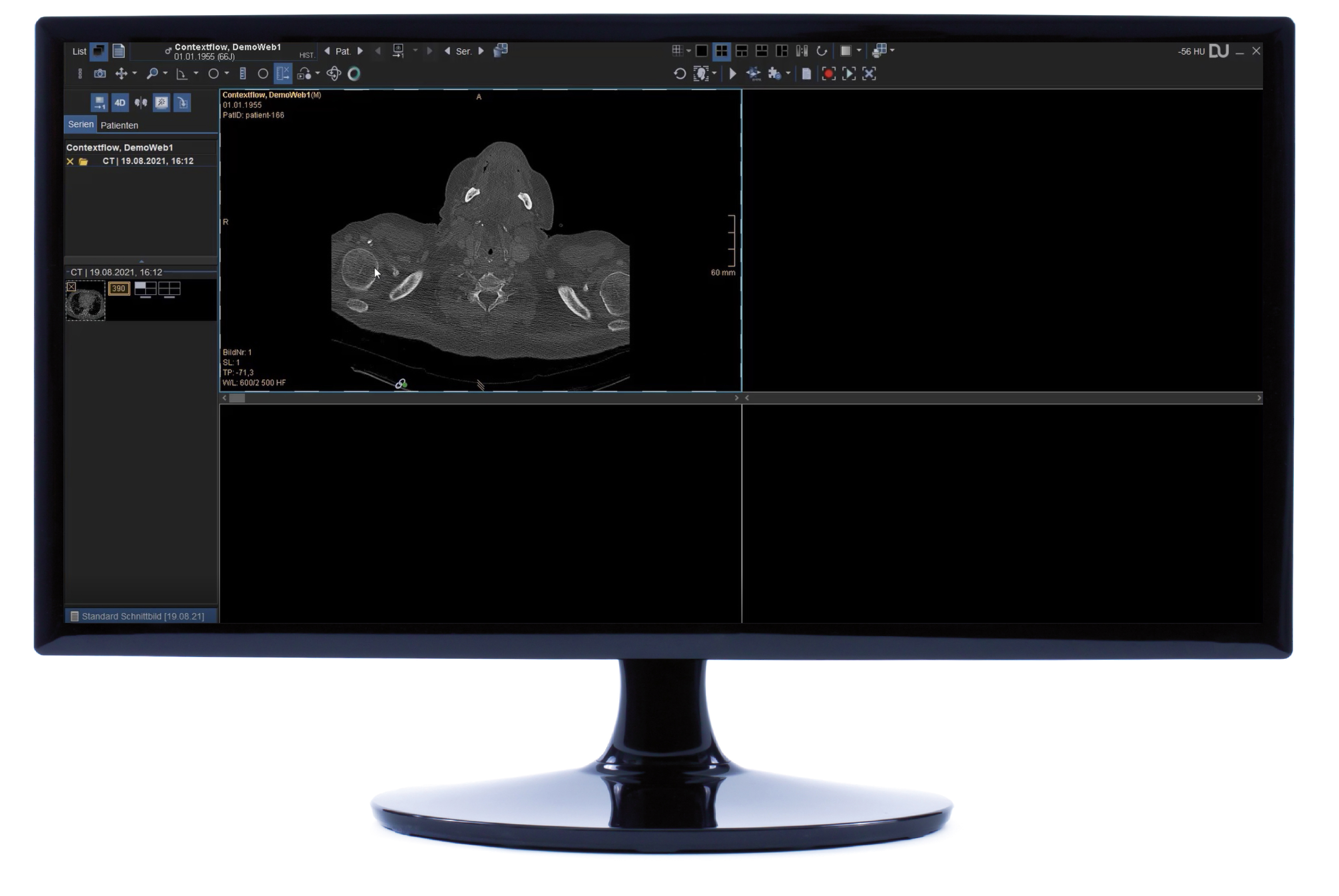The height and width of the screenshot is (896, 1339).
Task: Go to next patient arrow
Action: (360, 51)
